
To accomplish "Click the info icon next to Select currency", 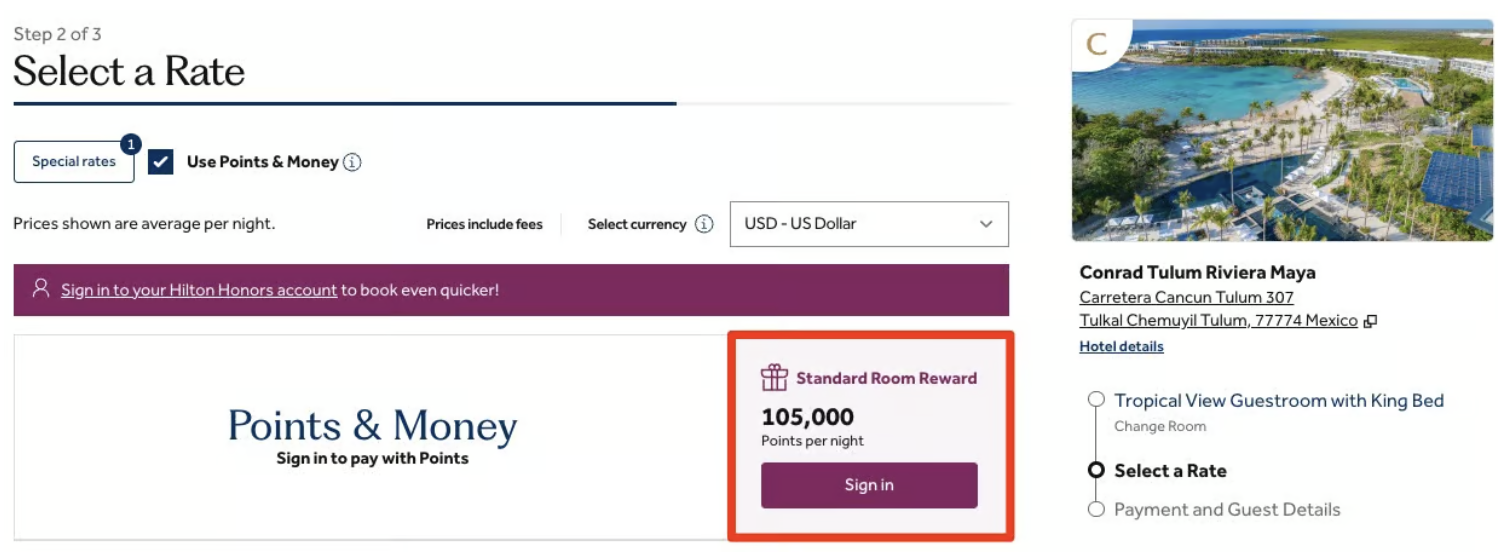I will pyautogui.click(x=704, y=224).
